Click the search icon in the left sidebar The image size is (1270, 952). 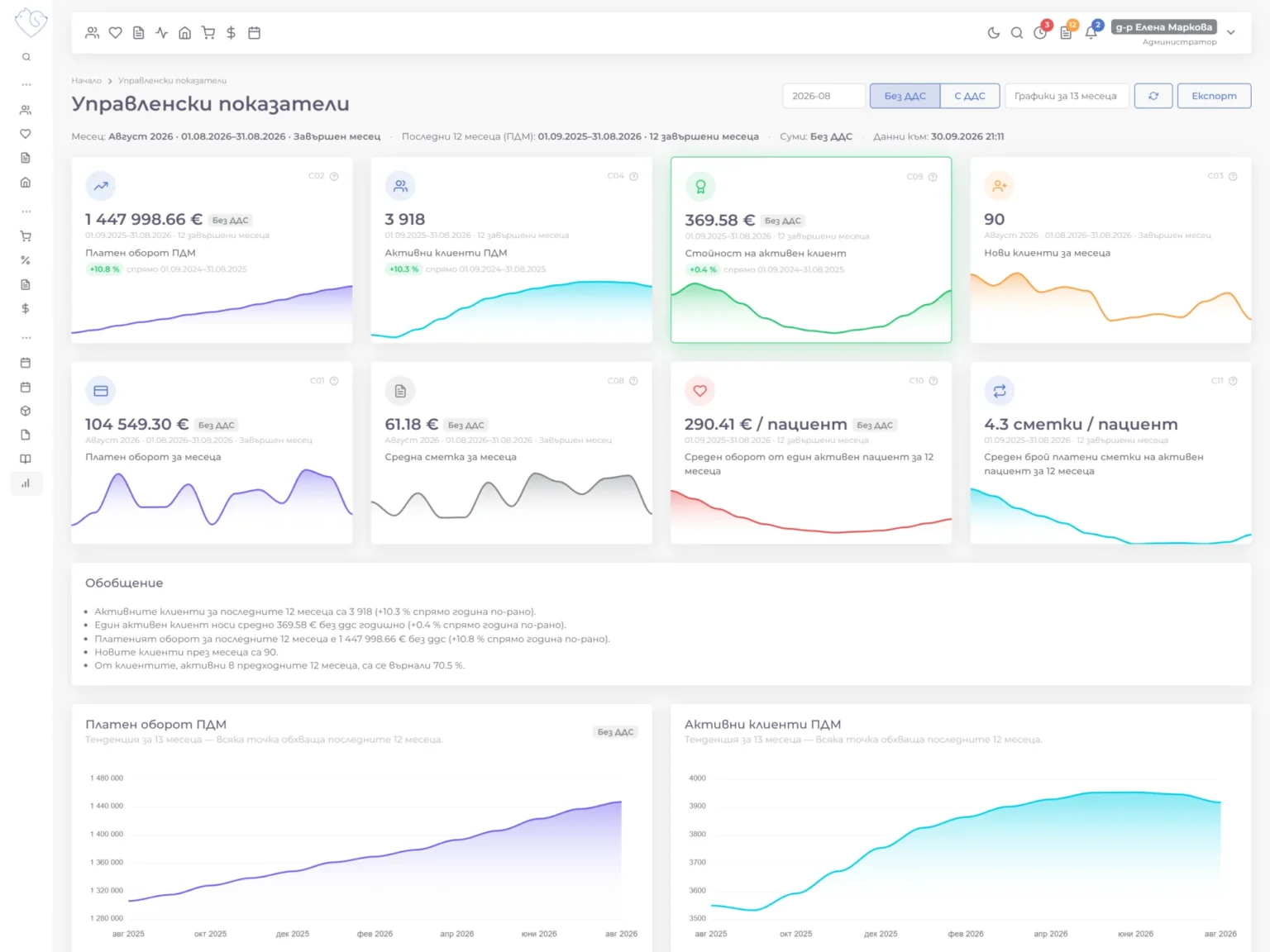tap(26, 57)
